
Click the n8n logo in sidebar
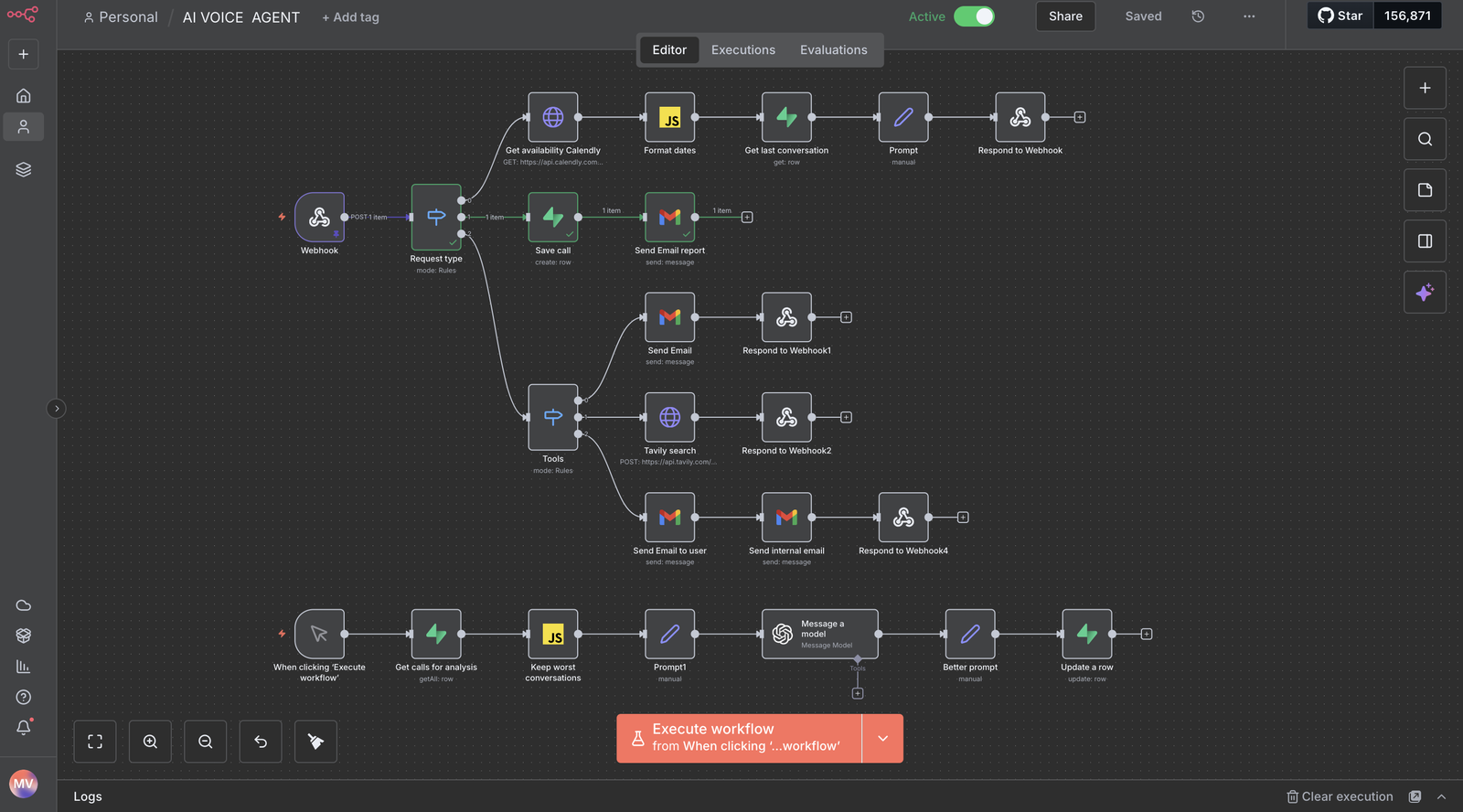coord(23,15)
